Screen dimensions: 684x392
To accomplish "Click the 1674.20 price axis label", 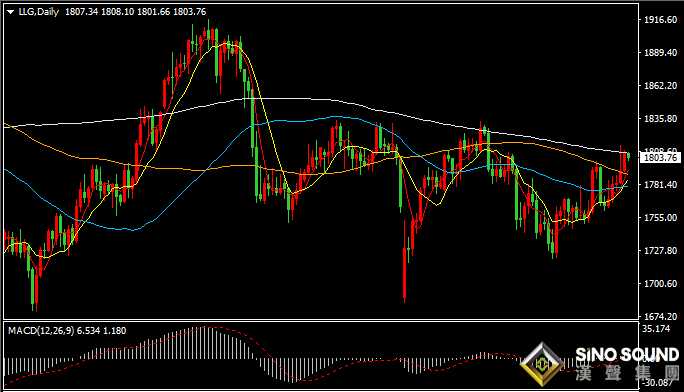I will (x=660, y=317).
